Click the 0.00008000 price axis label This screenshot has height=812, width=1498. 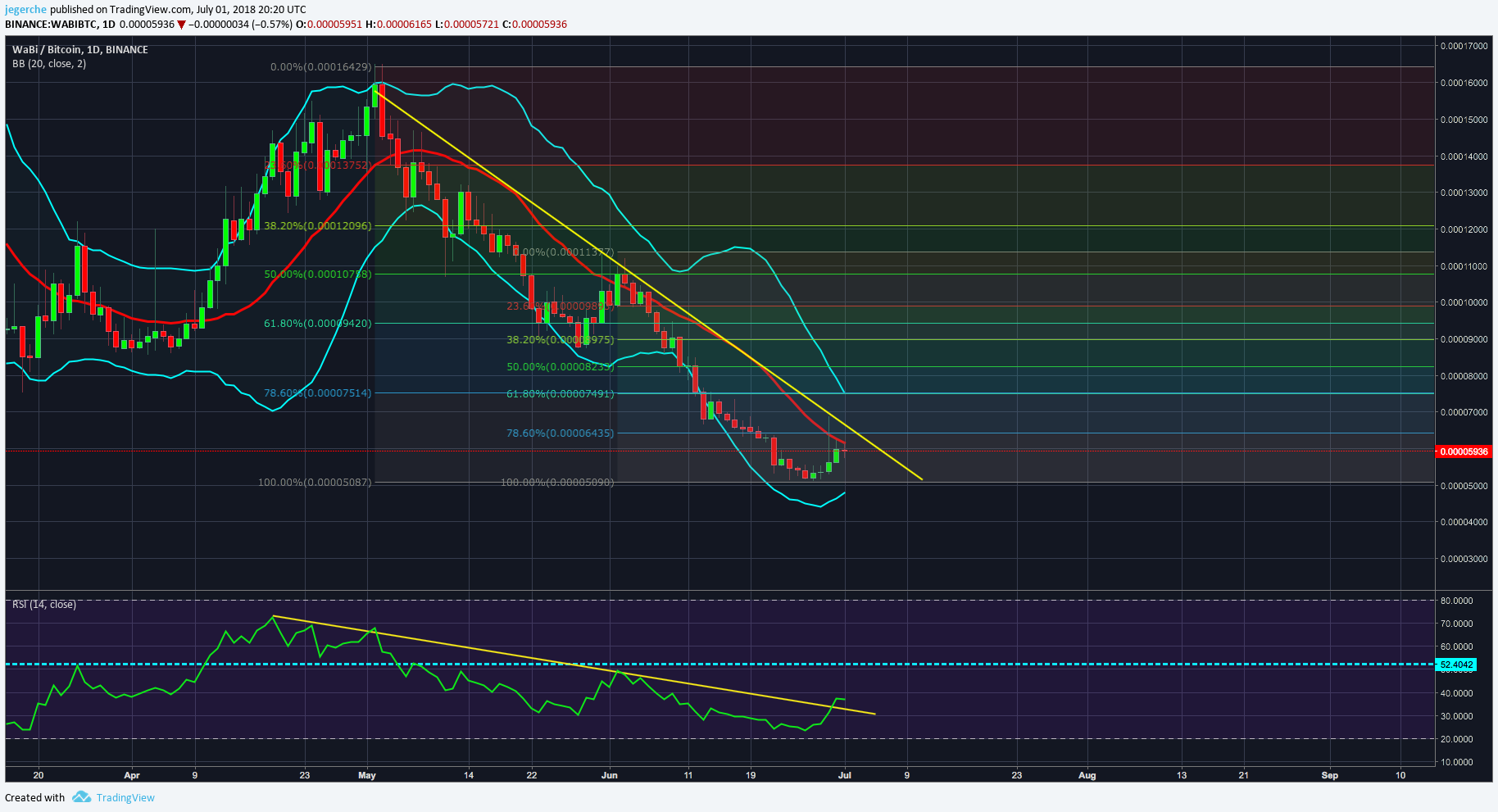(x=1464, y=376)
